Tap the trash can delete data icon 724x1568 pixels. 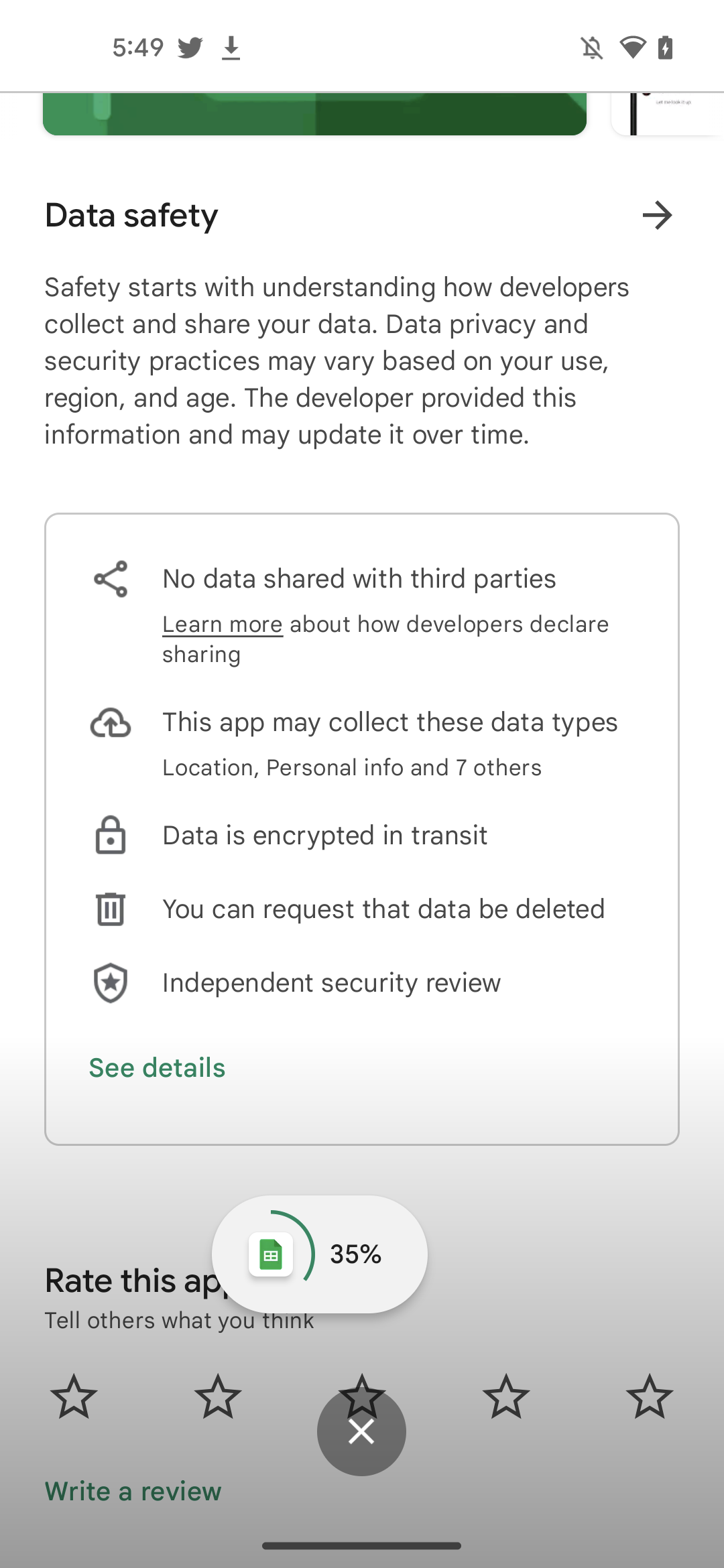click(111, 909)
